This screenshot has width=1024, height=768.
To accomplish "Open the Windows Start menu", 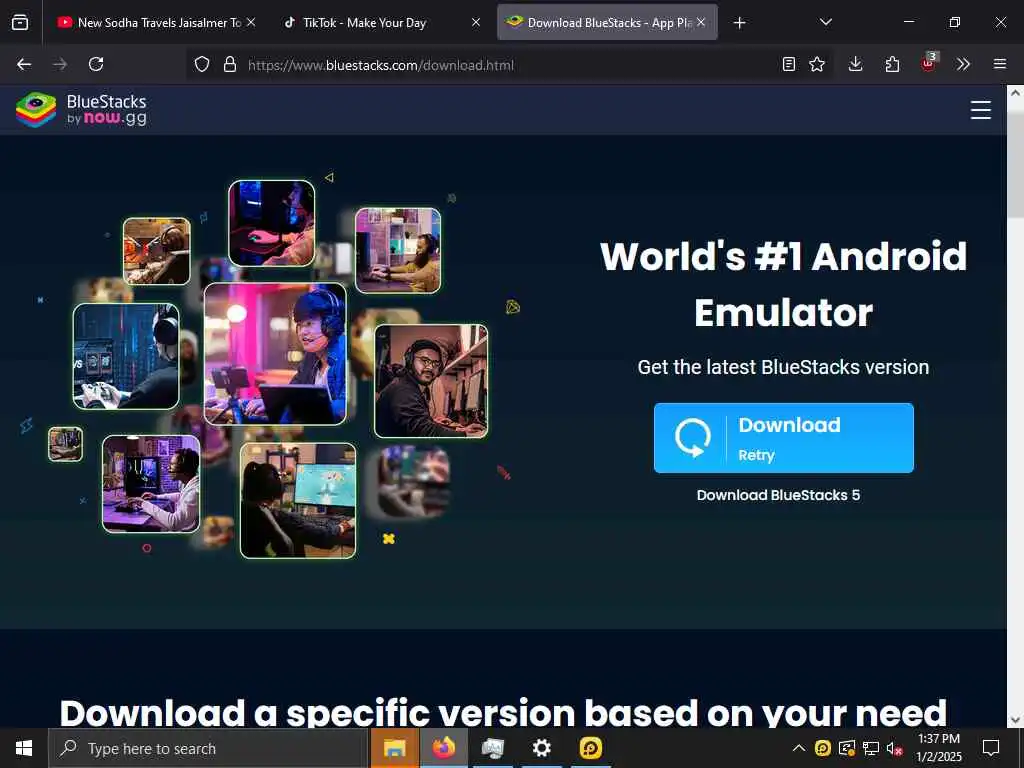I will pos(24,748).
